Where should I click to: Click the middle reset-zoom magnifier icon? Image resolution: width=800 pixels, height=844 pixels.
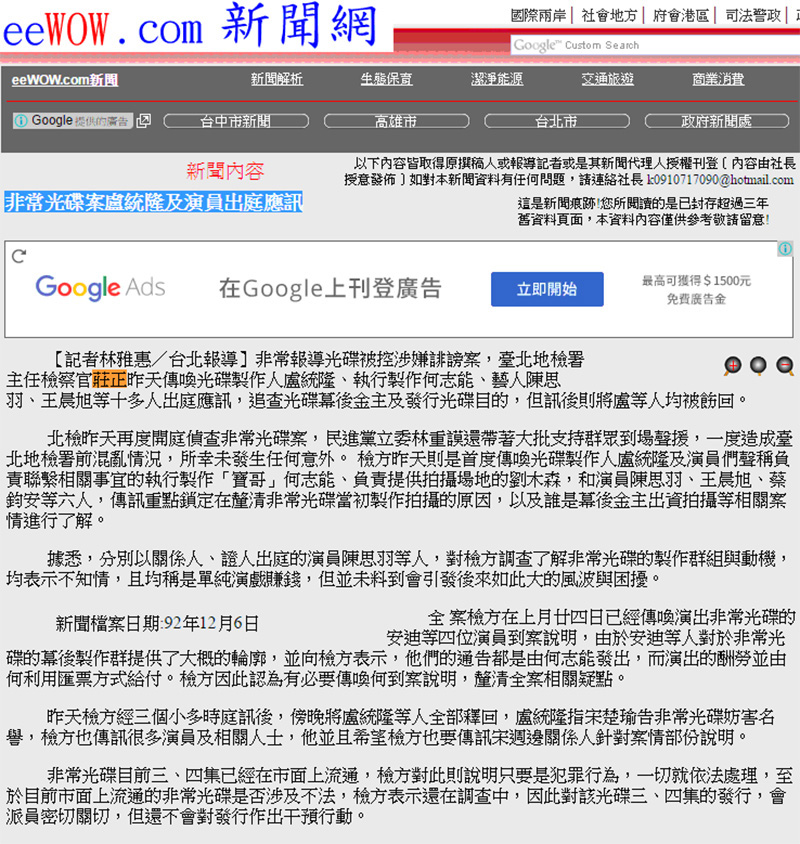point(759,366)
